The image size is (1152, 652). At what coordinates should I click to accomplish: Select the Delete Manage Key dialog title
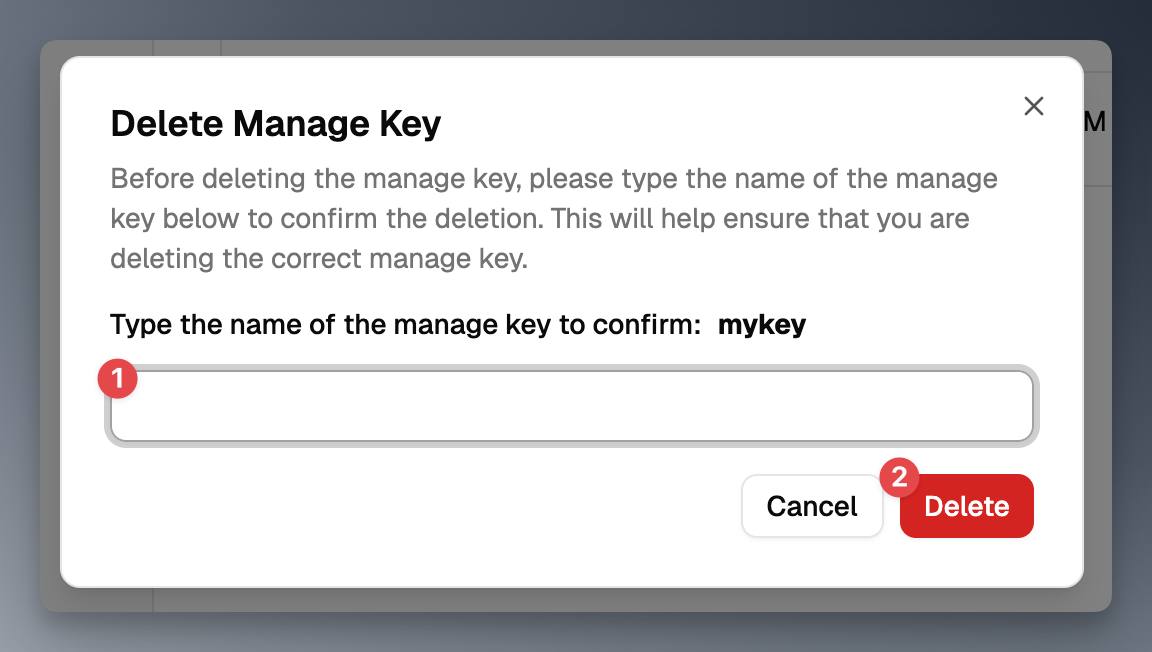274,123
